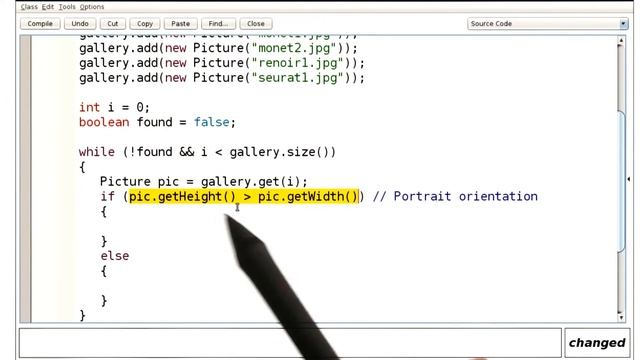
Task: Click the Copy button
Action: click(x=144, y=24)
